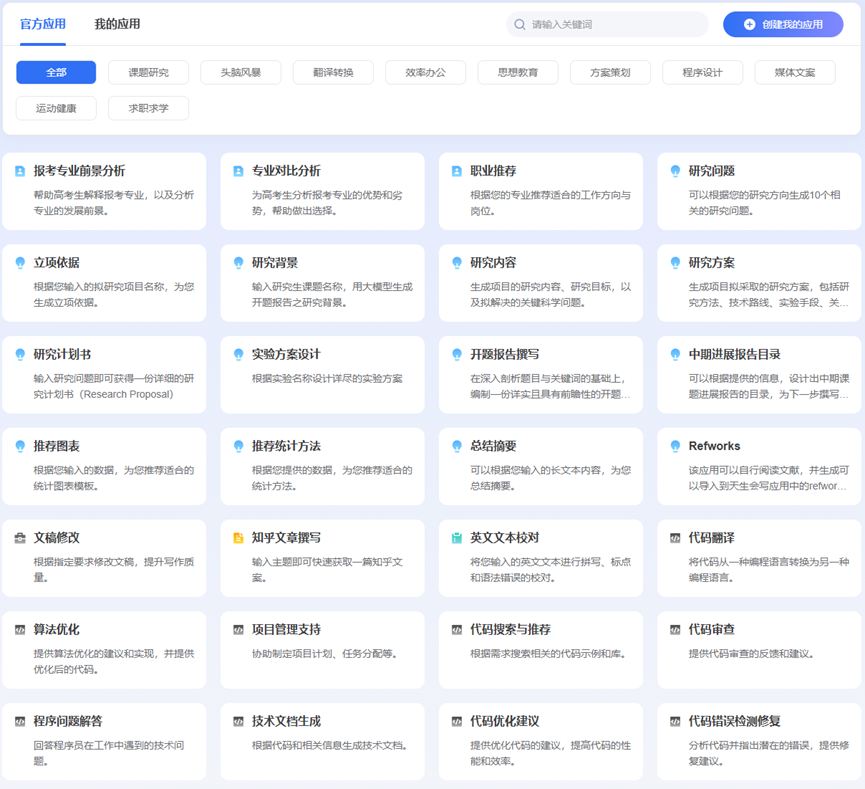Click the icon beside 专业对比分析
Screen dimensions: 865x789
[238, 171]
